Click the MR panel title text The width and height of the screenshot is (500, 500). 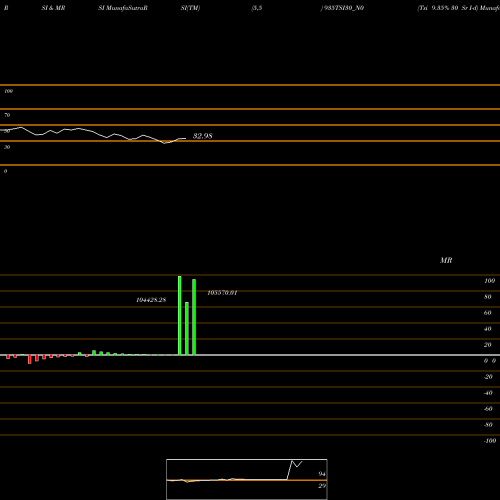click(x=446, y=260)
